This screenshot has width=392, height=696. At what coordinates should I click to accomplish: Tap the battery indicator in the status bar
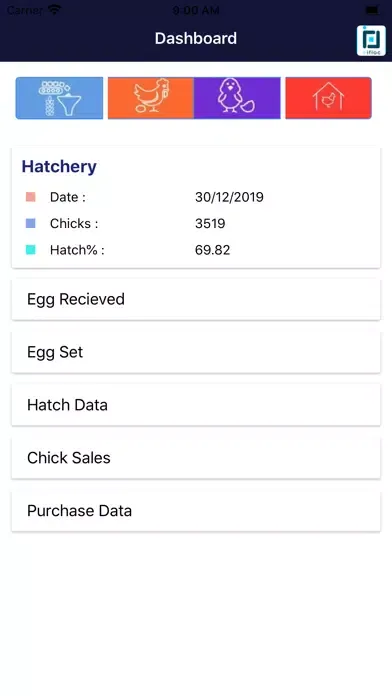pos(372,9)
